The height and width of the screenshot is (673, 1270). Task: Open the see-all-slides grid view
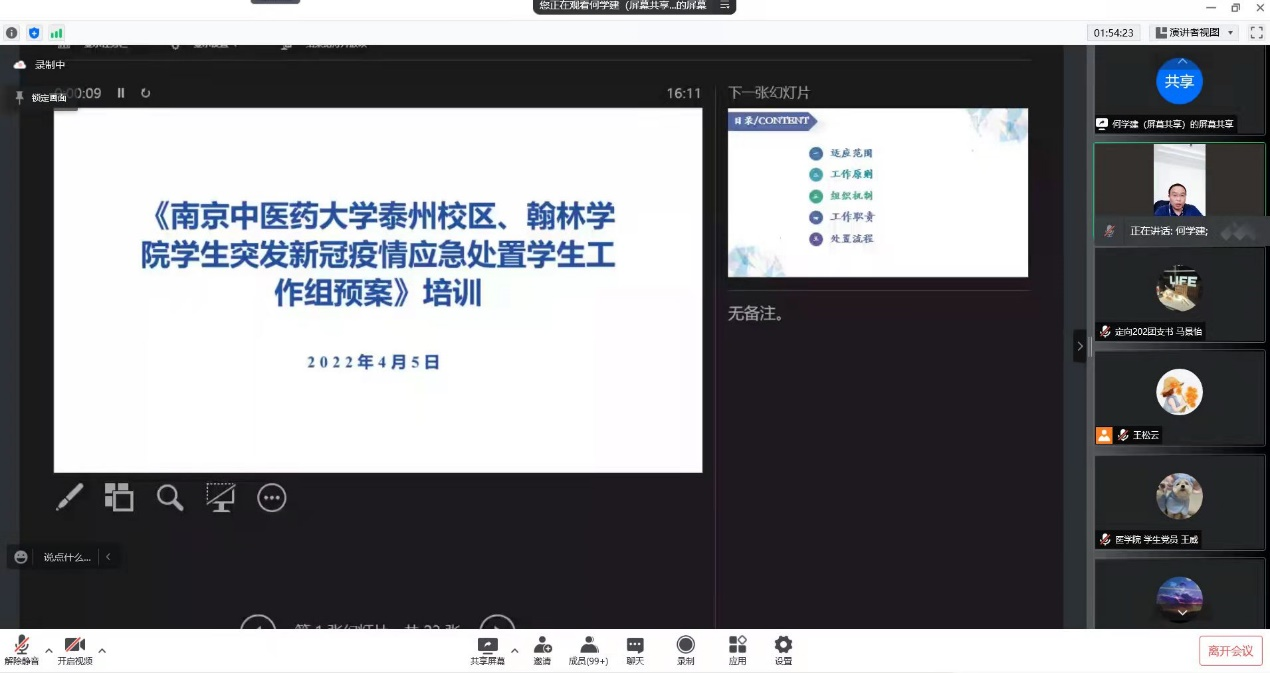pos(119,497)
